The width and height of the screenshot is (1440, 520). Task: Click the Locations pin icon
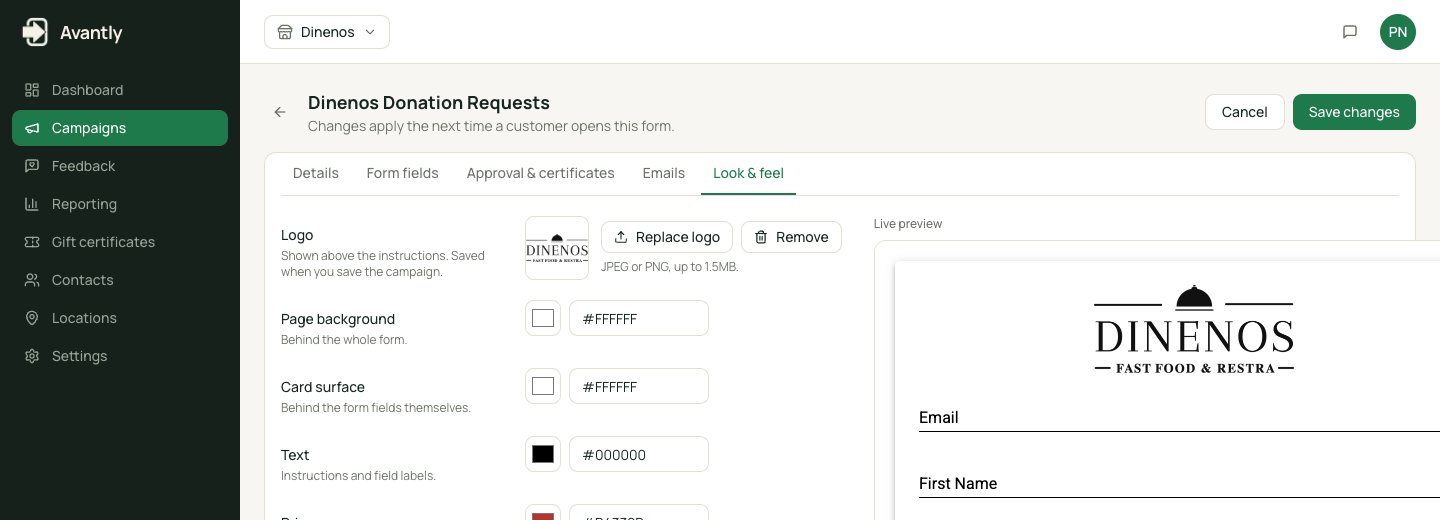32,318
